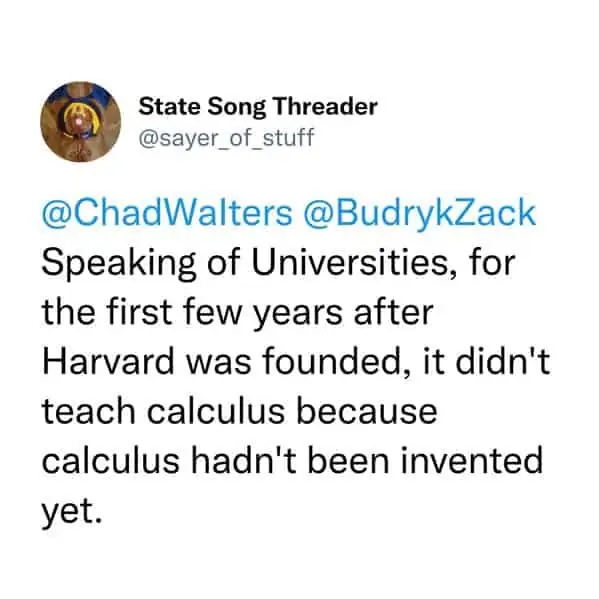Click the word founded in the tweet
The width and height of the screenshot is (599, 599).
click(334, 361)
